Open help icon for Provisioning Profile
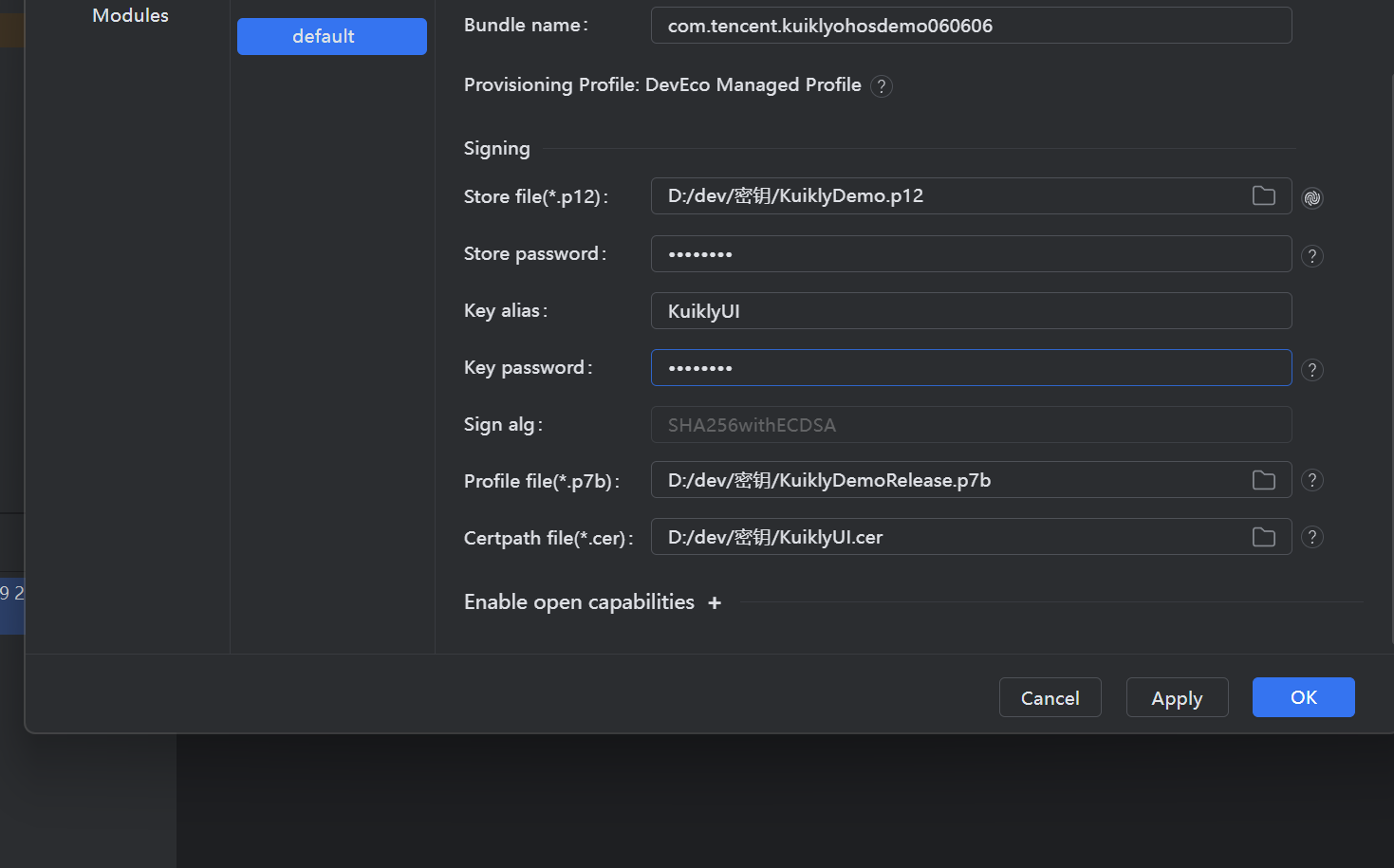Viewport: 1394px width, 868px height. [882, 86]
